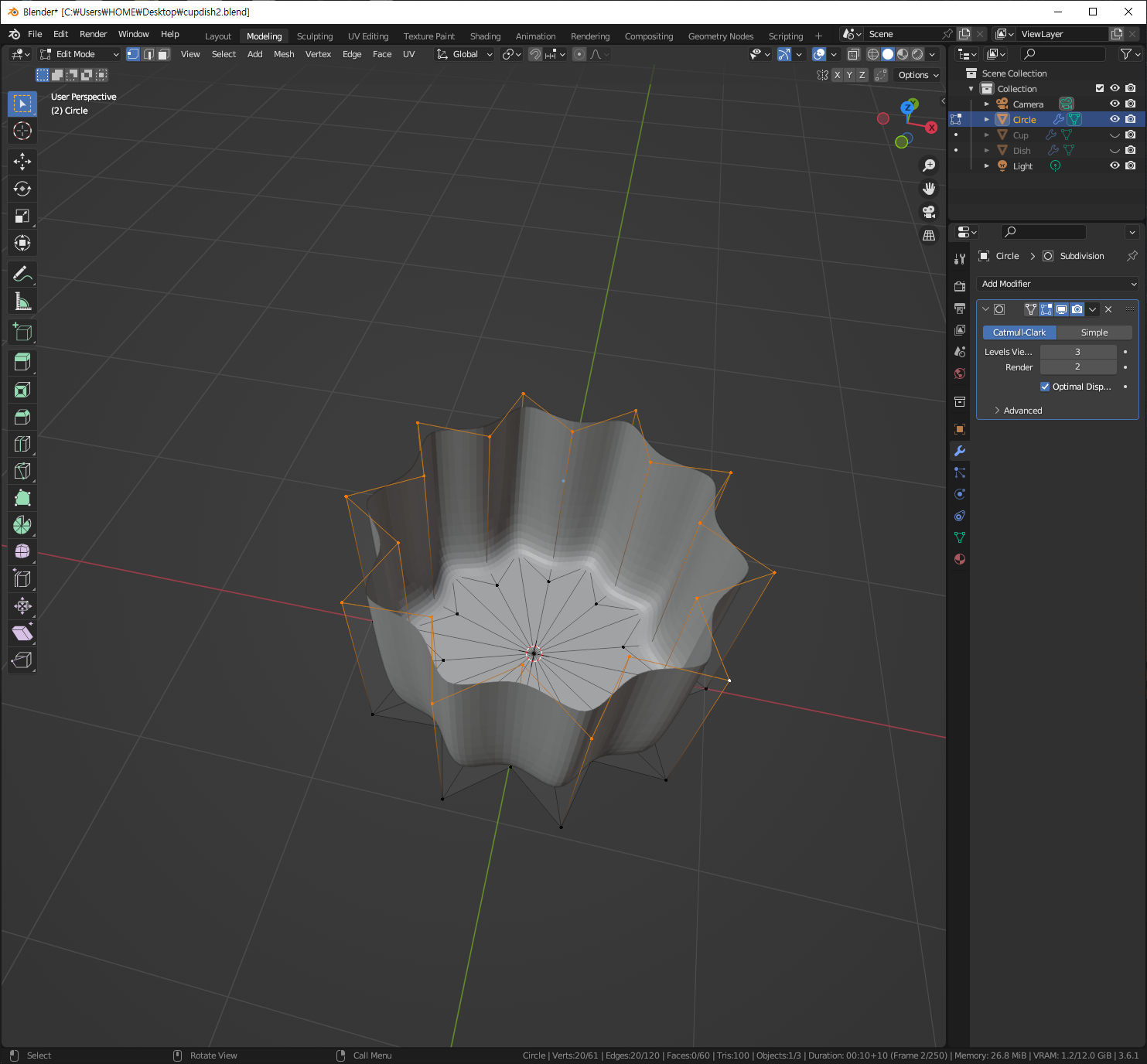
Task: Open the Options dropdown
Action: (918, 75)
